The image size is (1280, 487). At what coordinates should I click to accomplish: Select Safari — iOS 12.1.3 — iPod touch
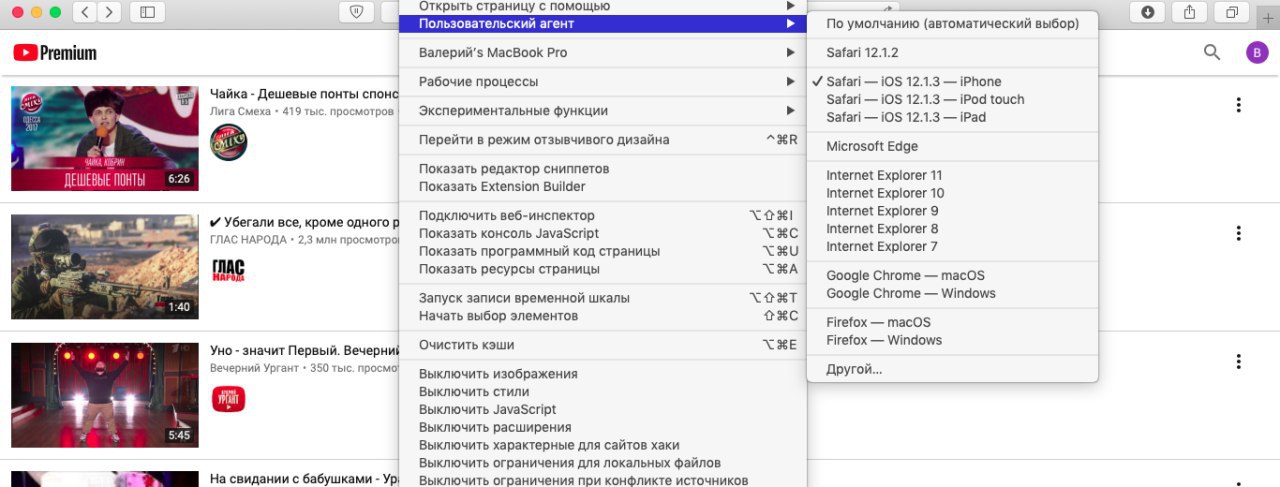[952, 100]
